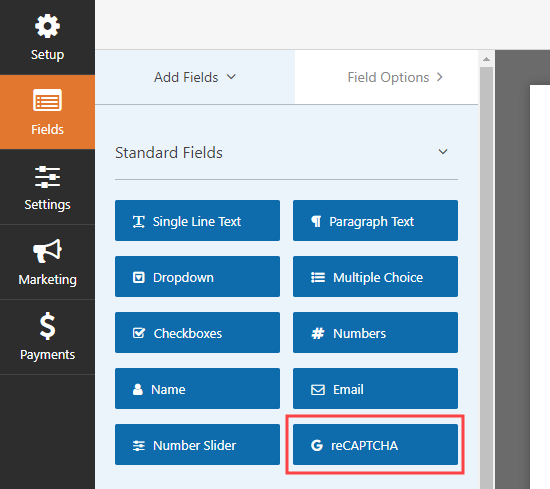Add a Multiple Choice field
Image resolution: width=550 pixels, height=489 pixels.
click(x=375, y=276)
